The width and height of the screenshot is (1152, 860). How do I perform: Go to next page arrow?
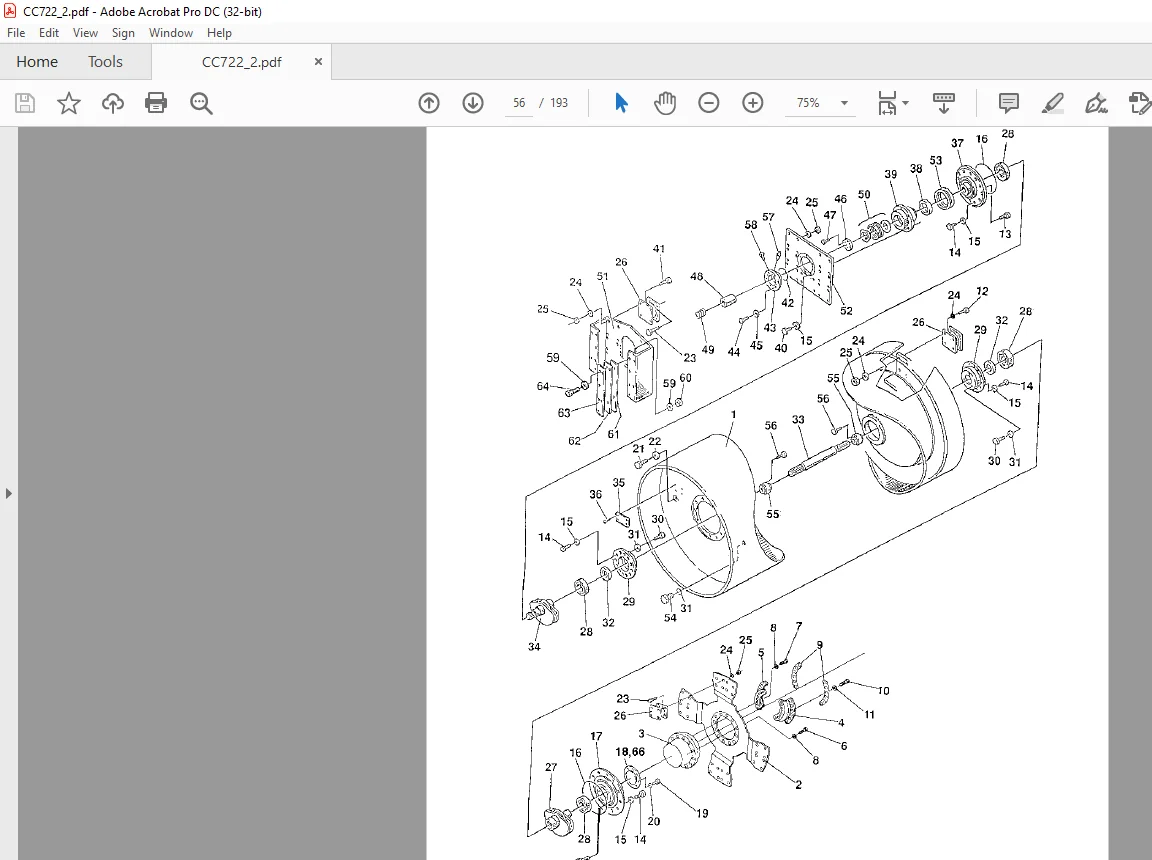[473, 103]
